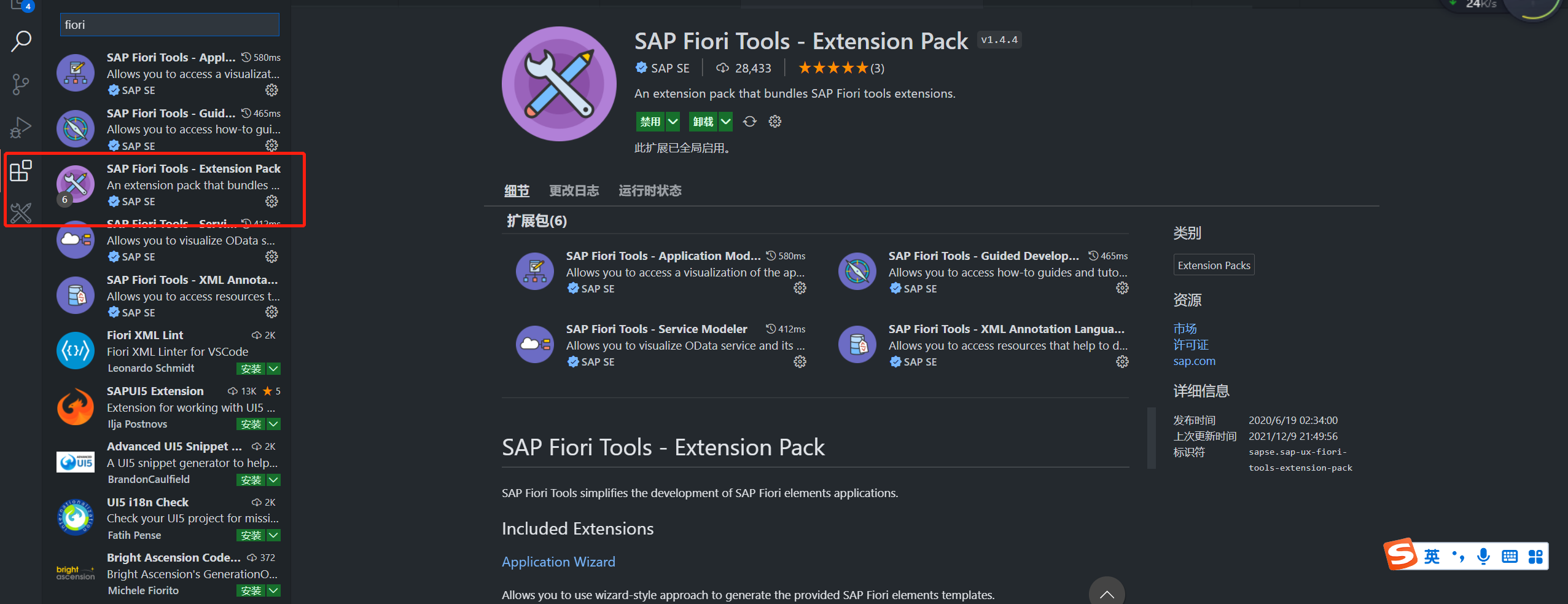Click the gear on the XML Annotation Language card
The width and height of the screenshot is (1568, 604).
coord(1121,361)
